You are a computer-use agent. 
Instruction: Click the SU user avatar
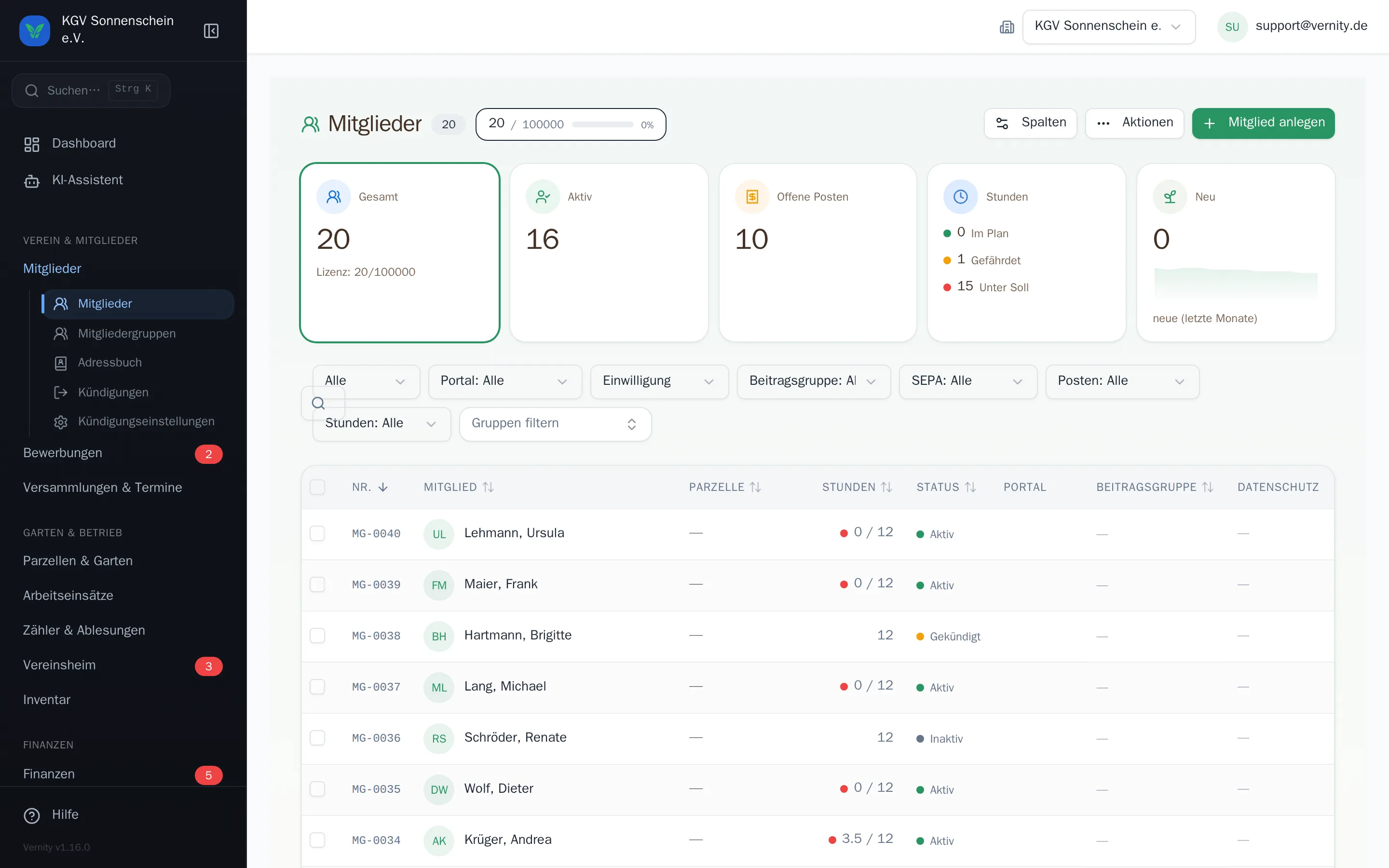[1232, 27]
